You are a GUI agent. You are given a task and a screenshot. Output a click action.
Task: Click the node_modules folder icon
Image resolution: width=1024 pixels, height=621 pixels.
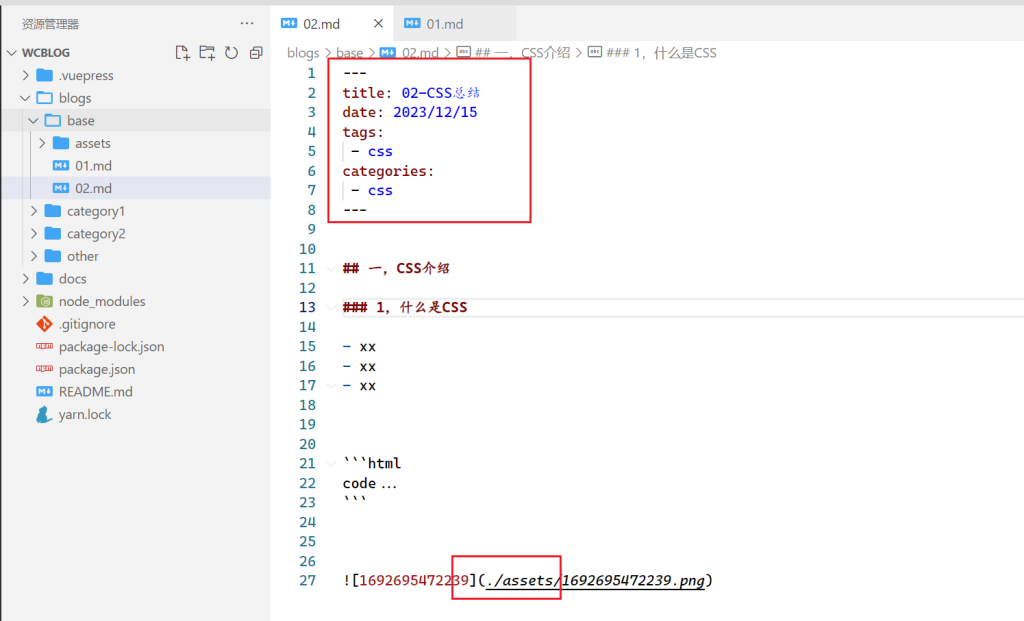click(44, 301)
